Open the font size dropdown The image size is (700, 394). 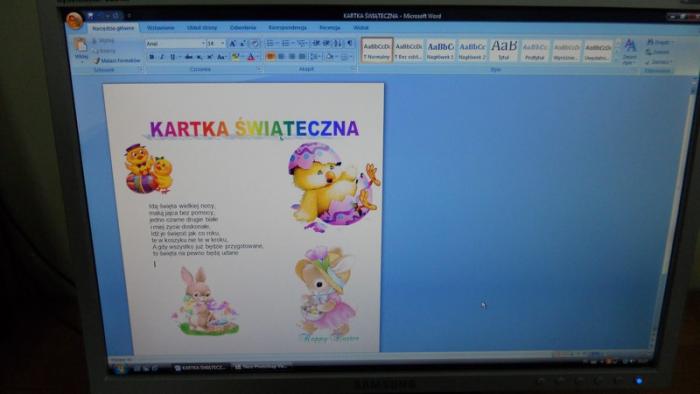[x=222, y=44]
